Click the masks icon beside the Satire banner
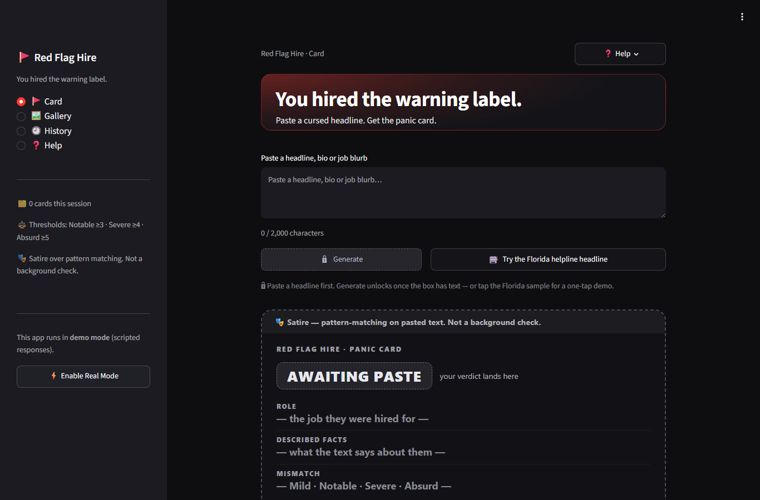The image size is (760, 500). 280,322
